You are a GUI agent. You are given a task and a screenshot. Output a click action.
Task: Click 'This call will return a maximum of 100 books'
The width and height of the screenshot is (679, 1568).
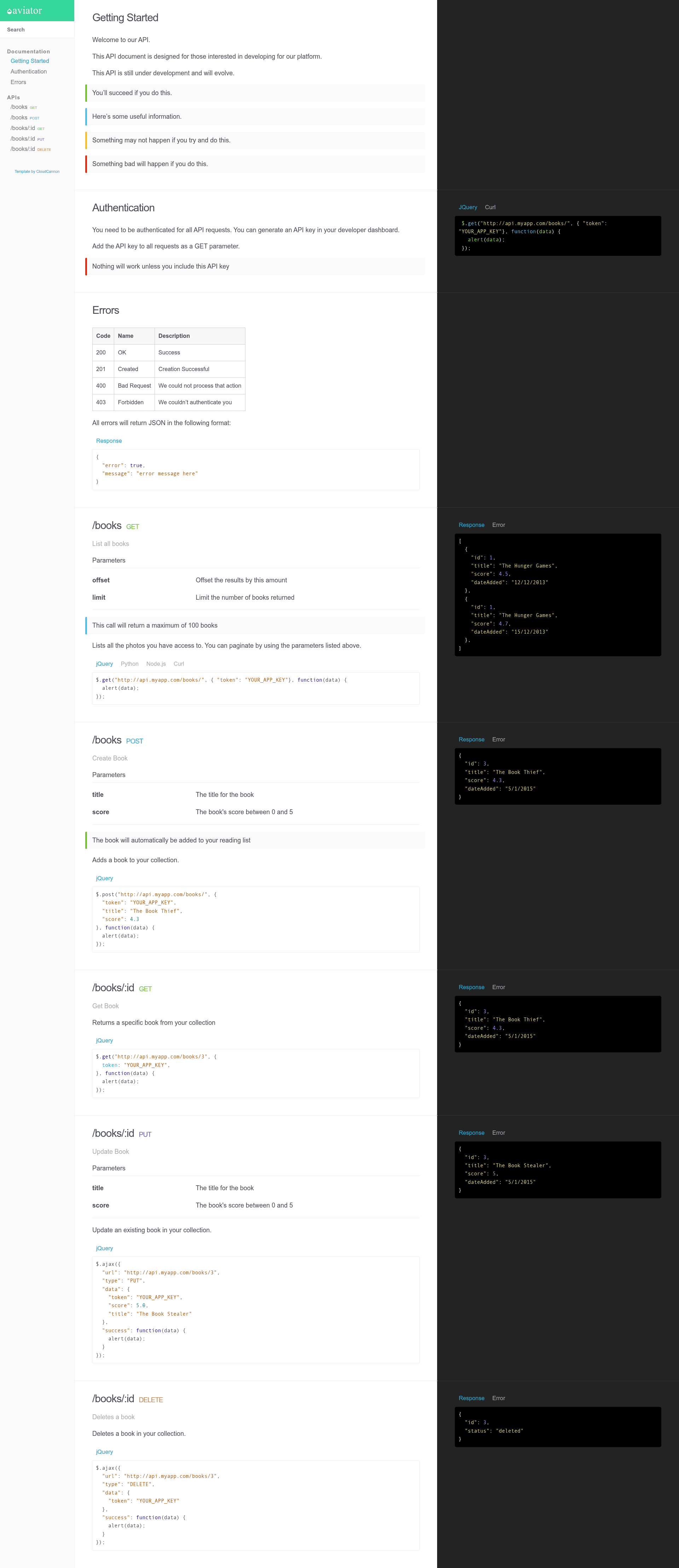(x=255, y=626)
